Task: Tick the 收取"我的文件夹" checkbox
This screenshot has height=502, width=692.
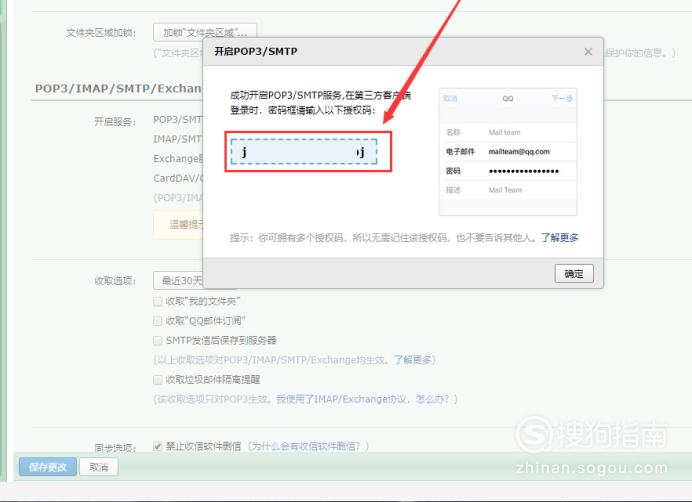Action: pos(158,302)
